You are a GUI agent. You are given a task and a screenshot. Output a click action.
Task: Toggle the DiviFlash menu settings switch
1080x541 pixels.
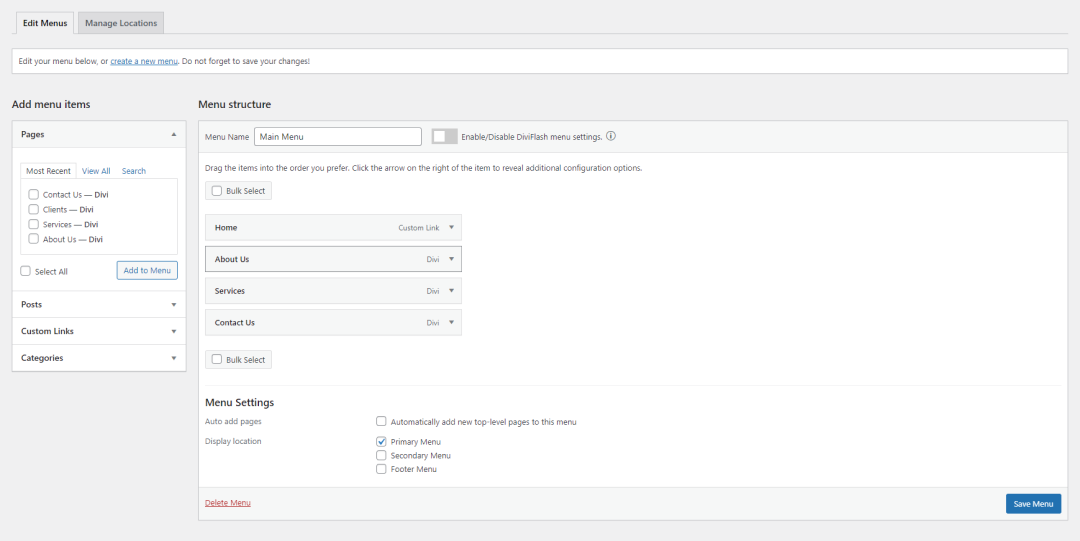pyautogui.click(x=444, y=136)
